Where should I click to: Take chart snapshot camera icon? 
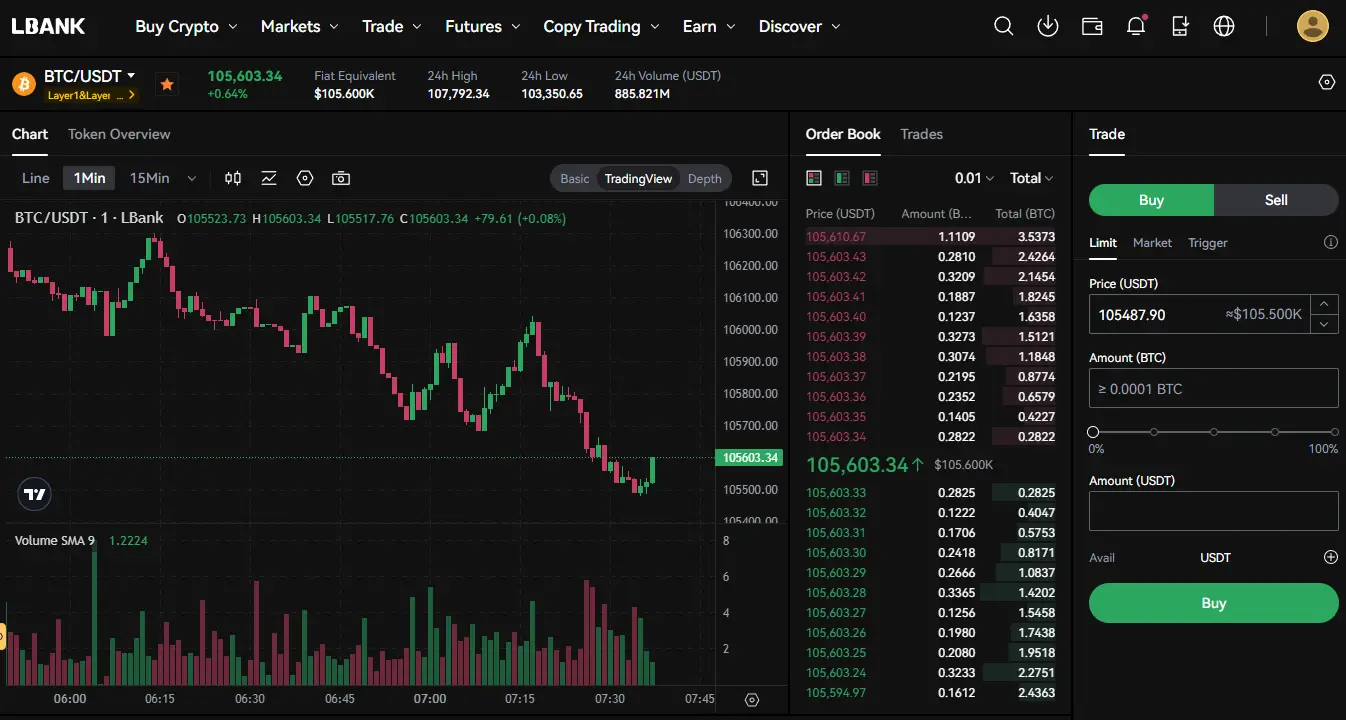[341, 178]
